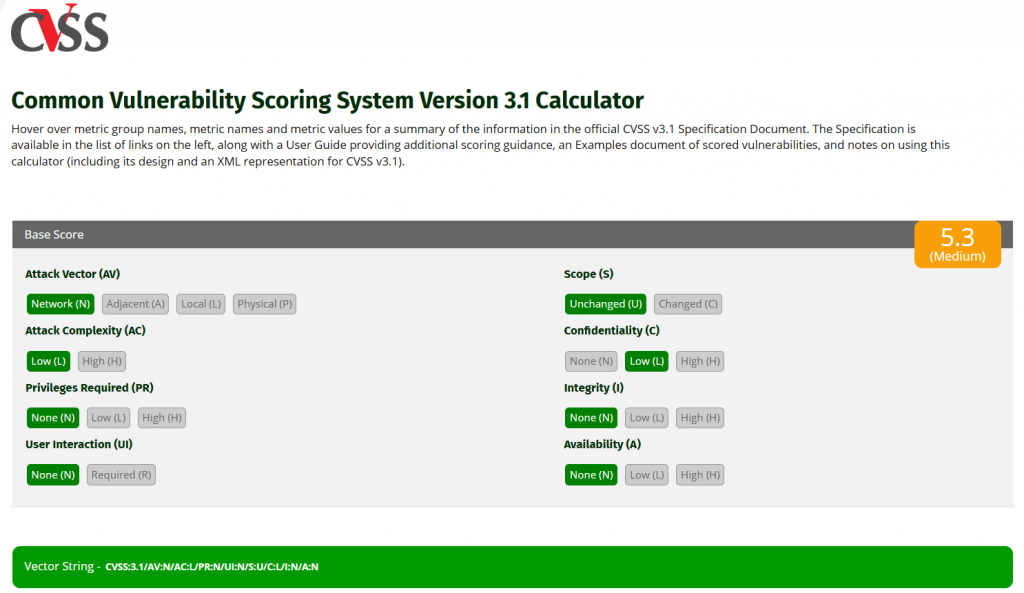The height and width of the screenshot is (593, 1024).
Task: Set Integrity to High (H)
Action: [700, 418]
